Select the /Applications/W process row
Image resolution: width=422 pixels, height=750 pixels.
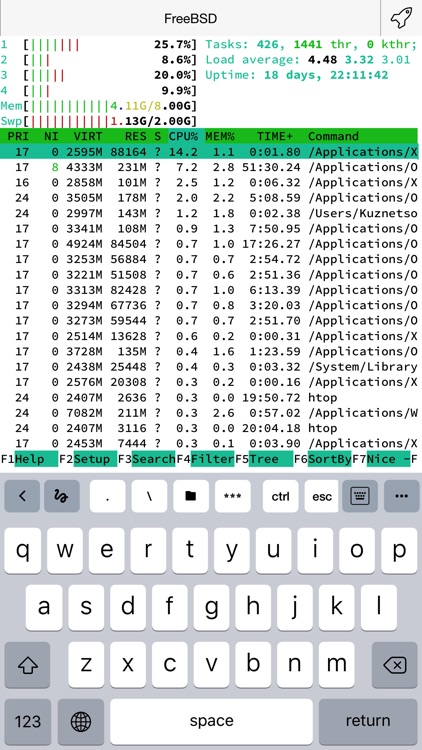(x=211, y=413)
